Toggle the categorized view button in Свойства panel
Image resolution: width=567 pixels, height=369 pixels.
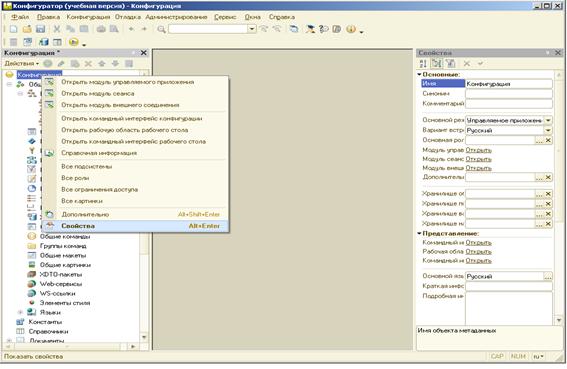436,64
